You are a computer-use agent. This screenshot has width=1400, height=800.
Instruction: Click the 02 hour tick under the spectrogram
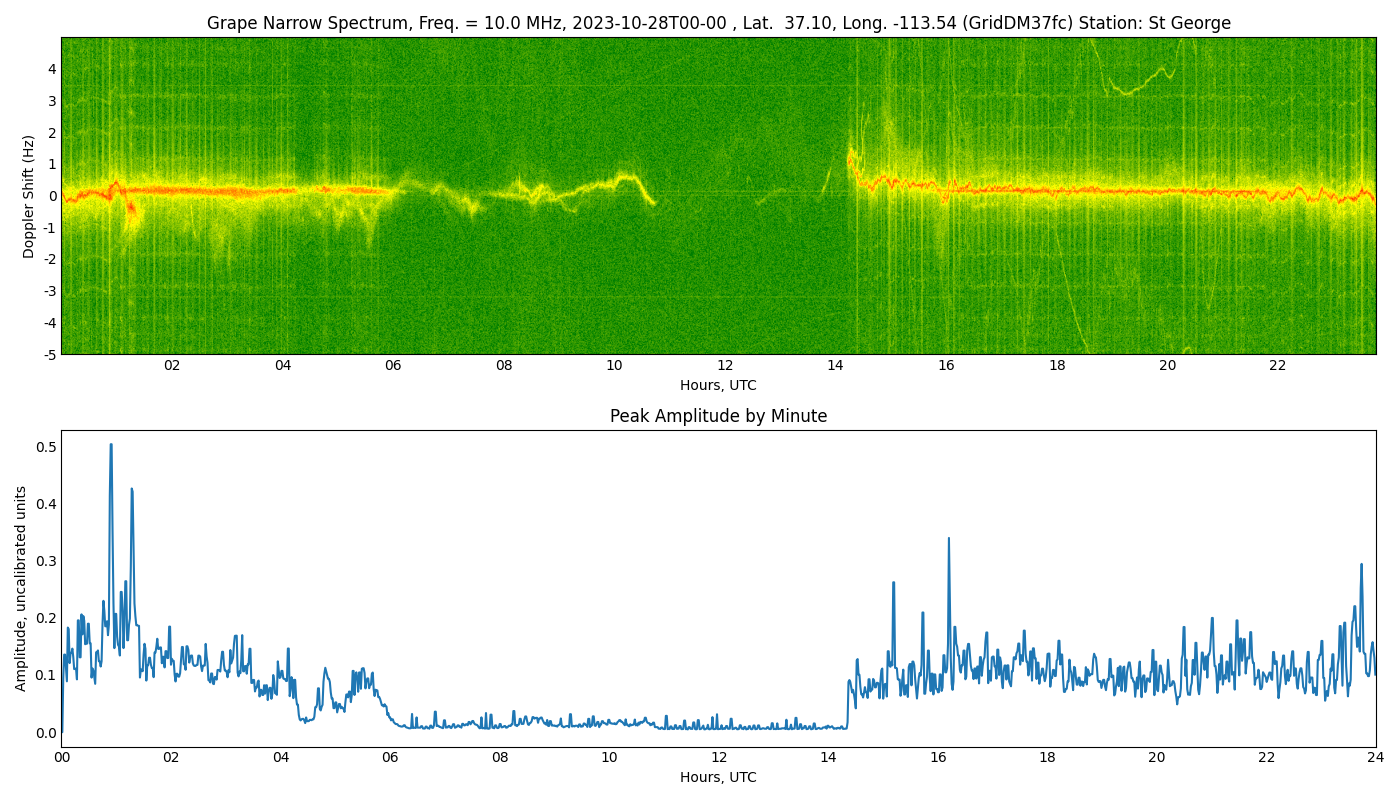click(x=172, y=366)
